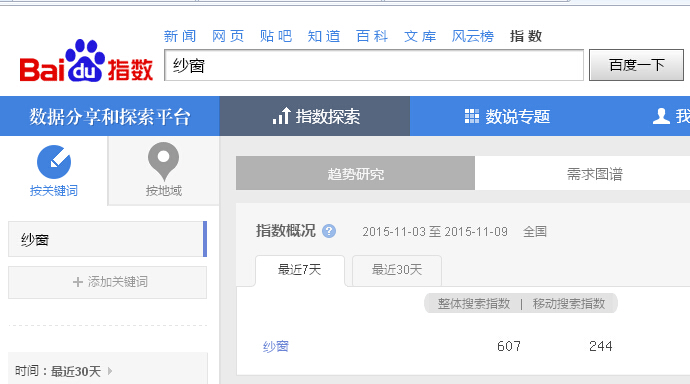Screen dimensions: 690x384
Task: Select the 按关键词 checkmark icon
Action: pyautogui.click(x=54, y=162)
